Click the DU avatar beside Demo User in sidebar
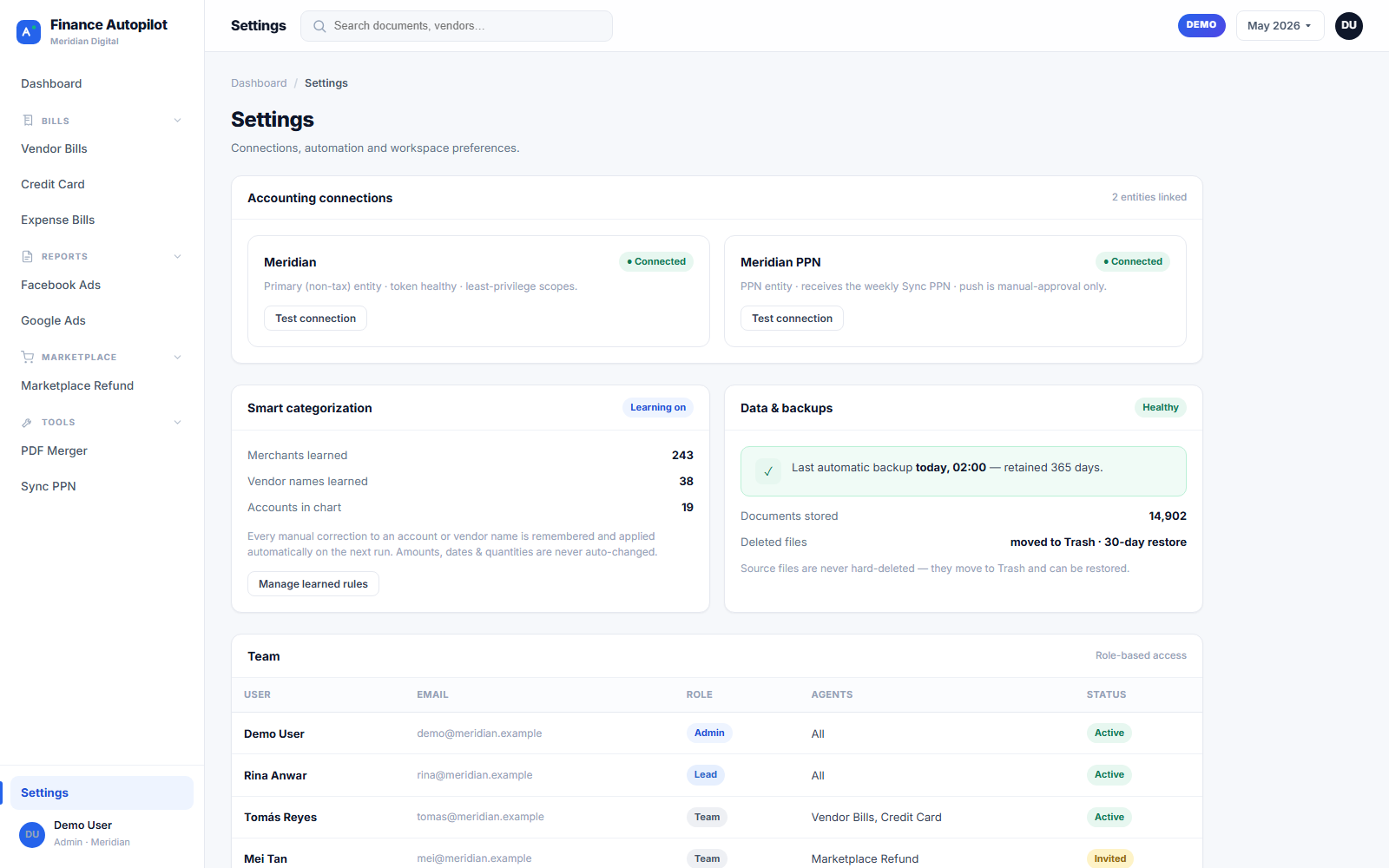This screenshot has height=868, width=1389. (32, 834)
